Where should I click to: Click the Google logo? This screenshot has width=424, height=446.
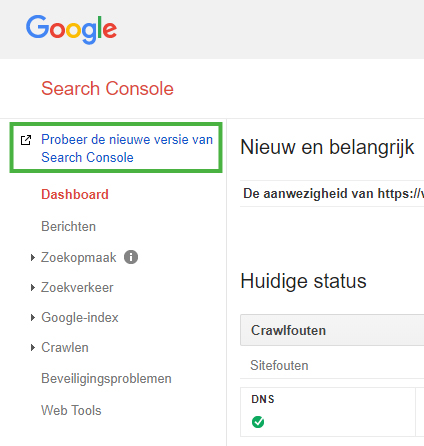[x=71, y=29]
